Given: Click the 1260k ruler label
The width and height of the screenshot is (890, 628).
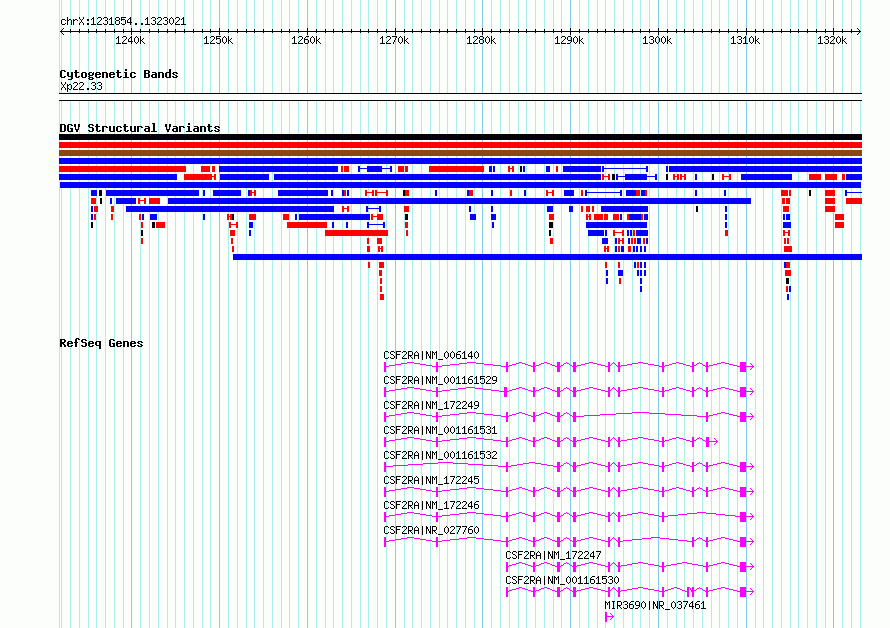Looking at the screenshot, I should pos(306,40).
